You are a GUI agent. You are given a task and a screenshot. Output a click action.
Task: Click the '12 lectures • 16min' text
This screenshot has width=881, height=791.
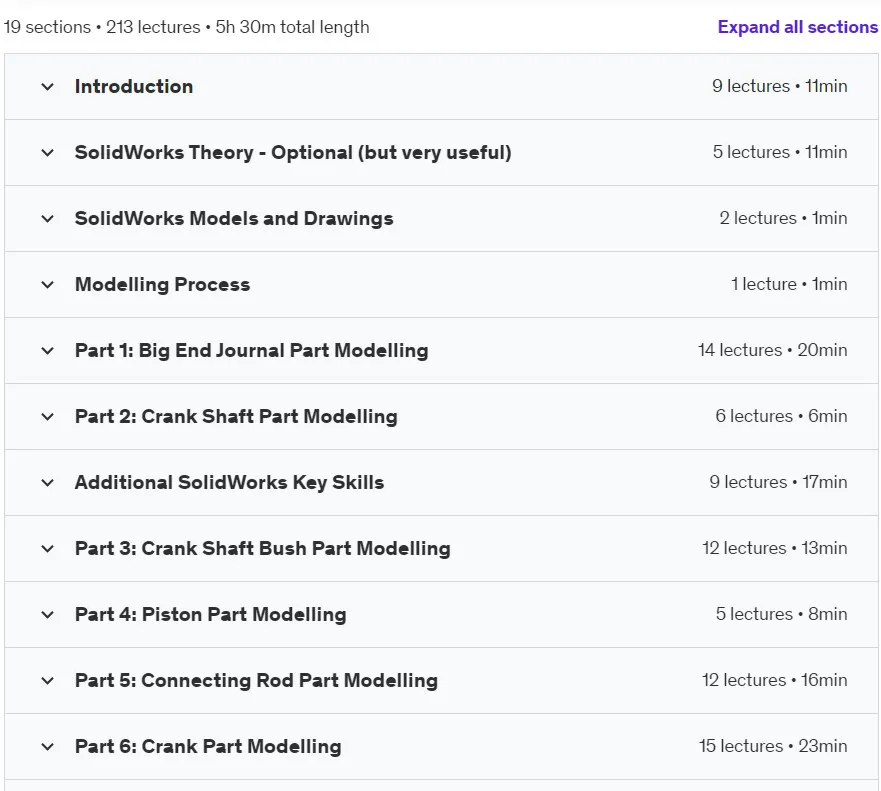point(775,680)
